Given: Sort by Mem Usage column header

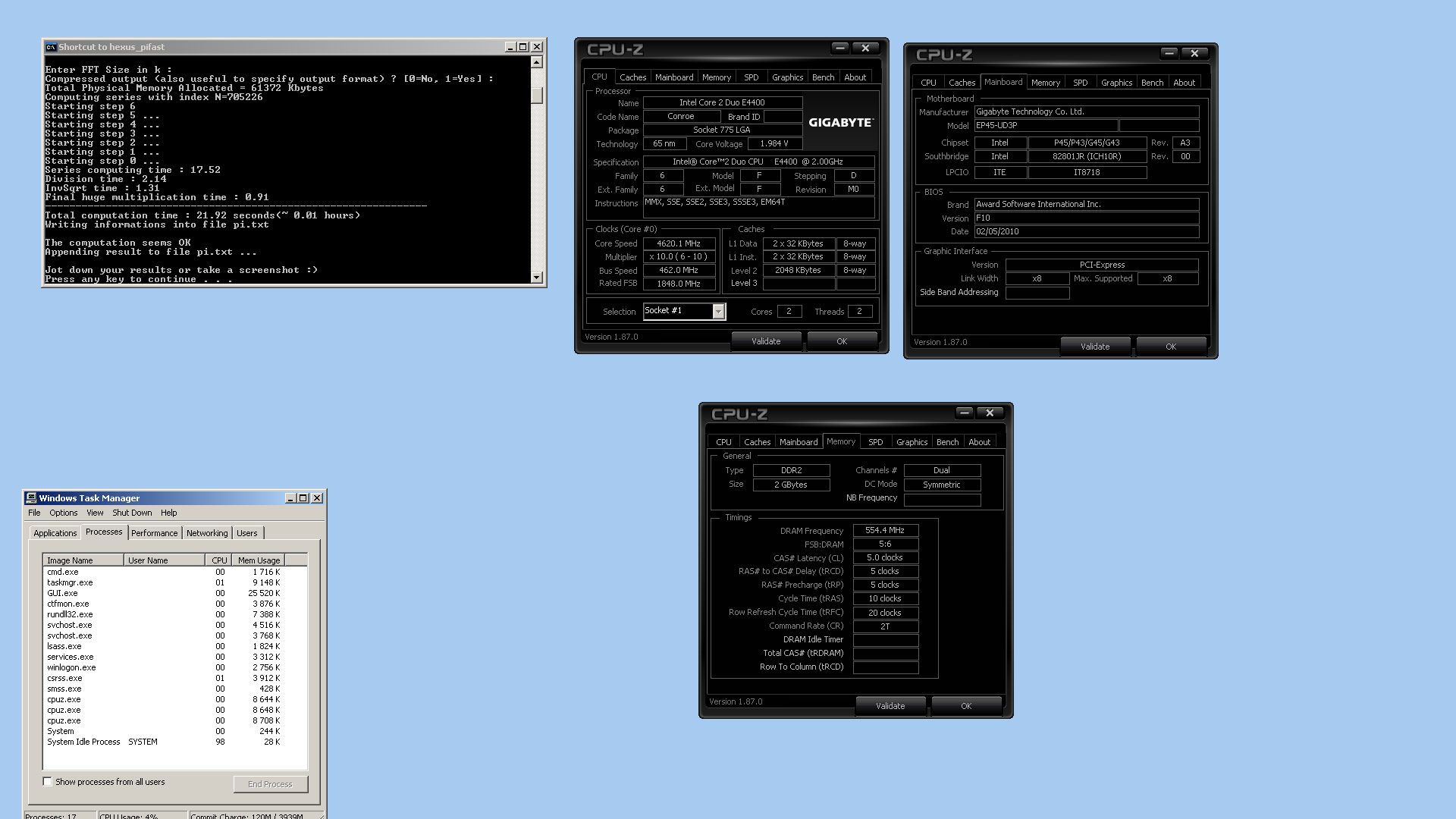Looking at the screenshot, I should point(259,560).
